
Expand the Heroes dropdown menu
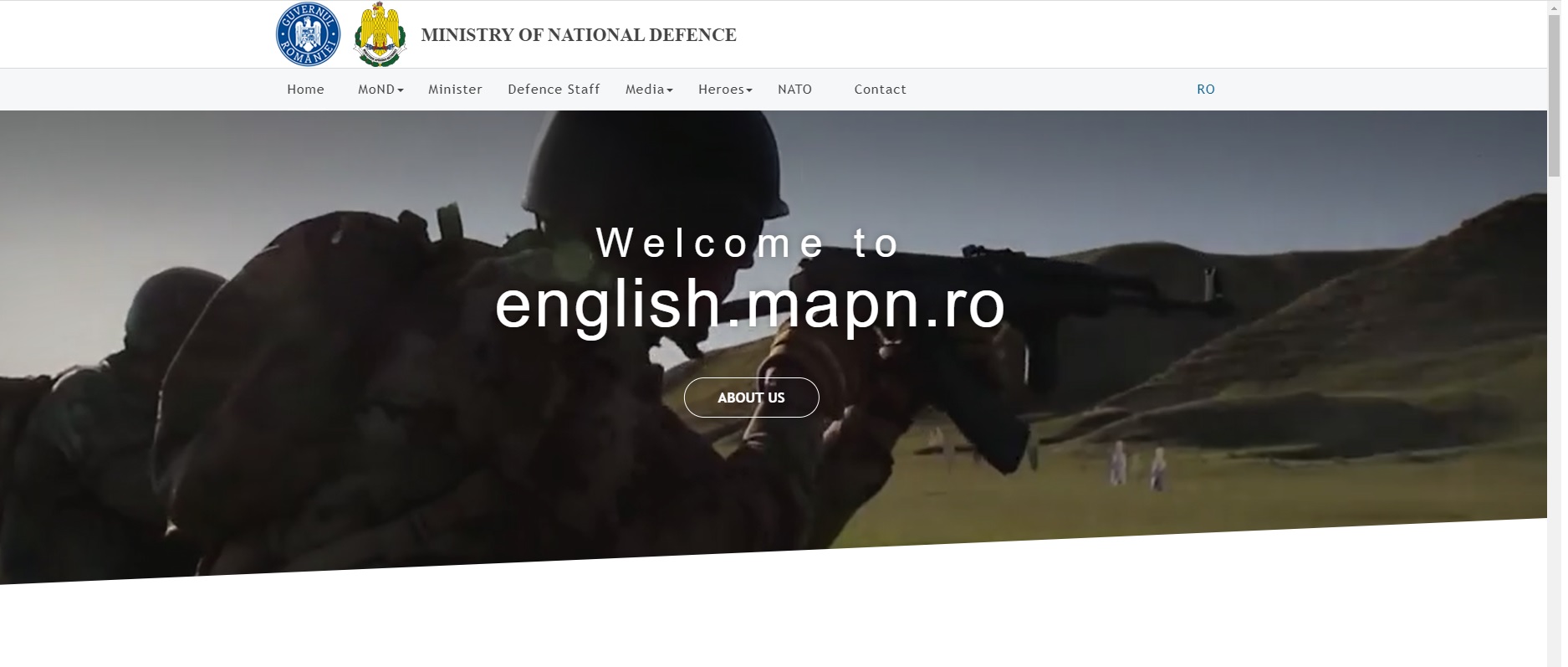tap(725, 90)
